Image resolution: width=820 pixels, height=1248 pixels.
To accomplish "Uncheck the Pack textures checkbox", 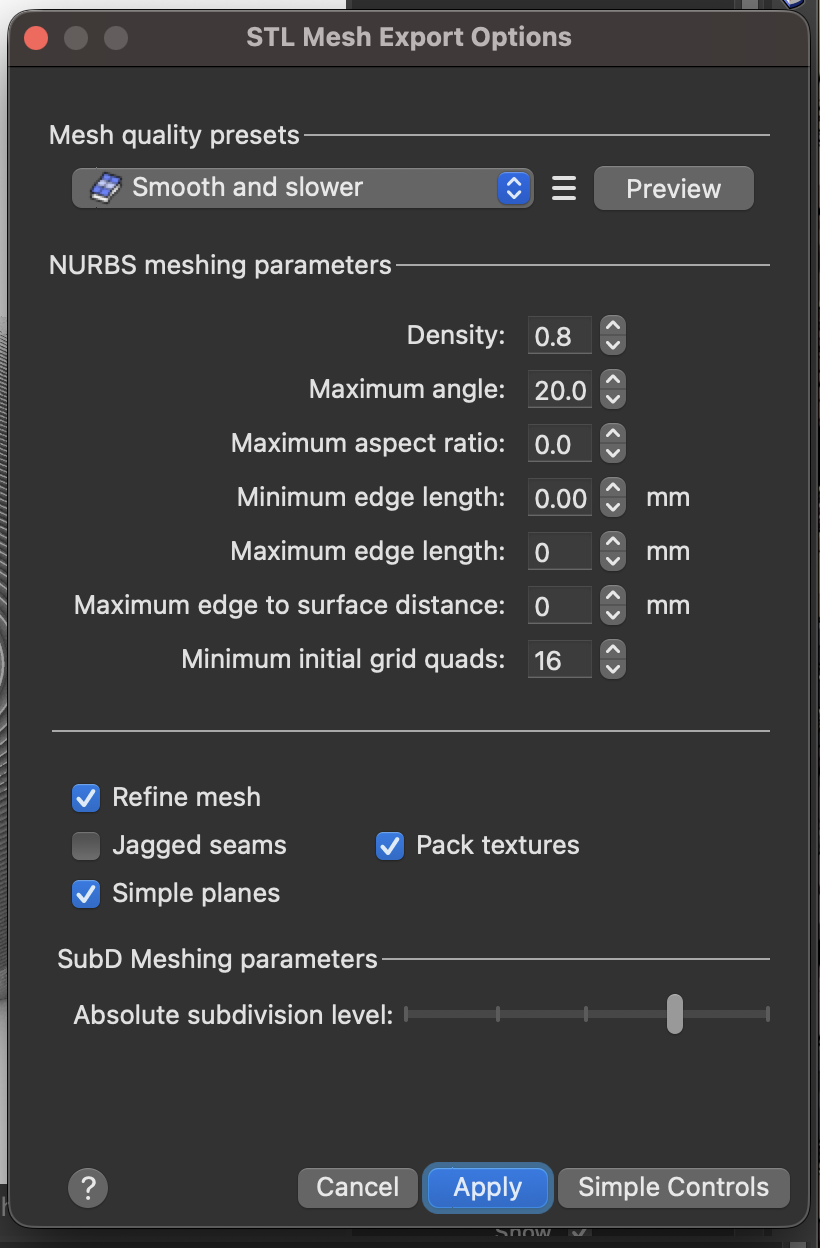I will [x=390, y=846].
